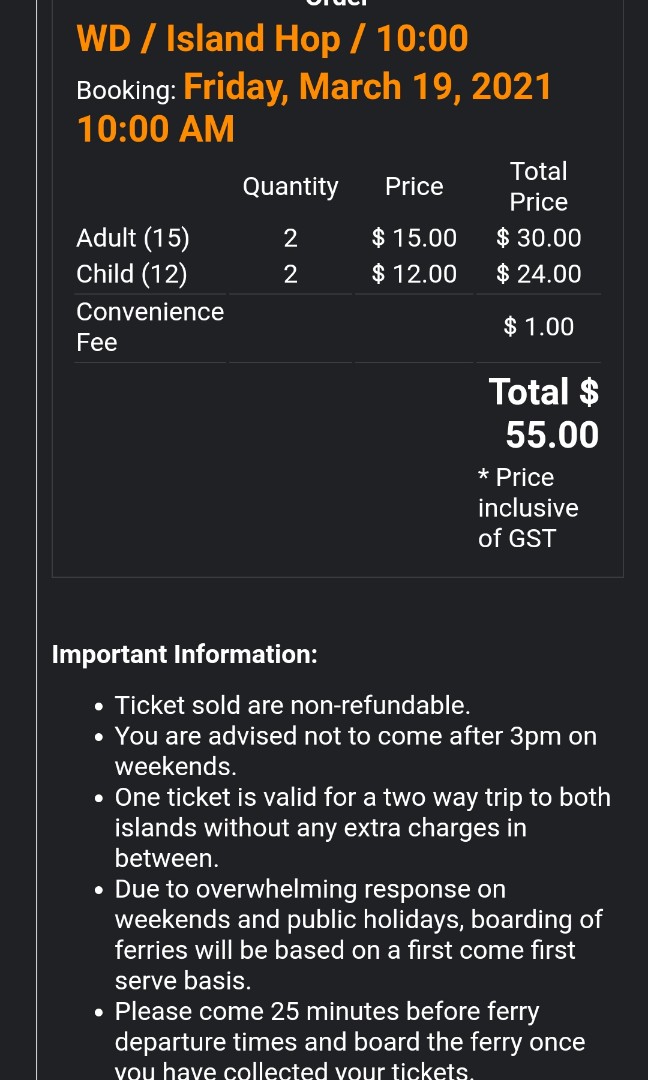Click the Convenience Fee label
Image resolution: width=648 pixels, height=1080 pixels.
click(150, 327)
